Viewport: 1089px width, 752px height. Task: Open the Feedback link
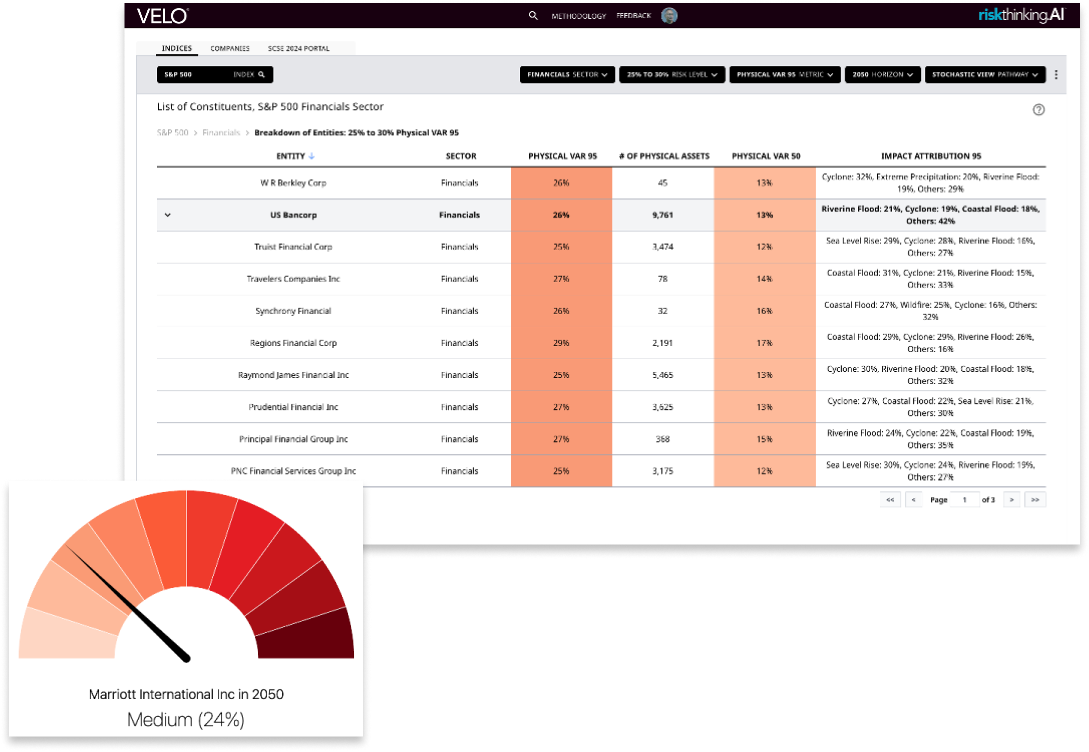coord(633,16)
